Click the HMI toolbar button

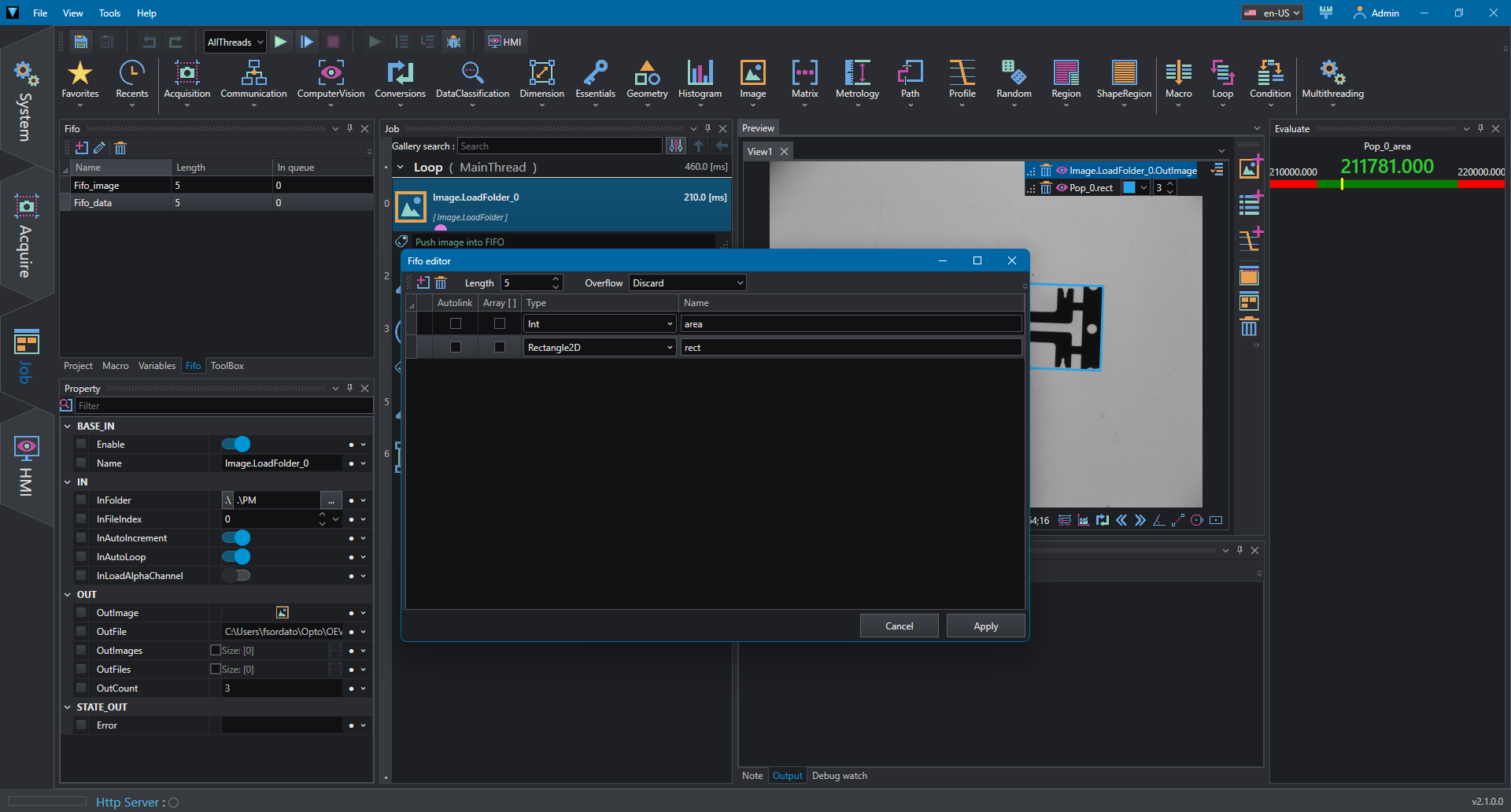tap(504, 42)
